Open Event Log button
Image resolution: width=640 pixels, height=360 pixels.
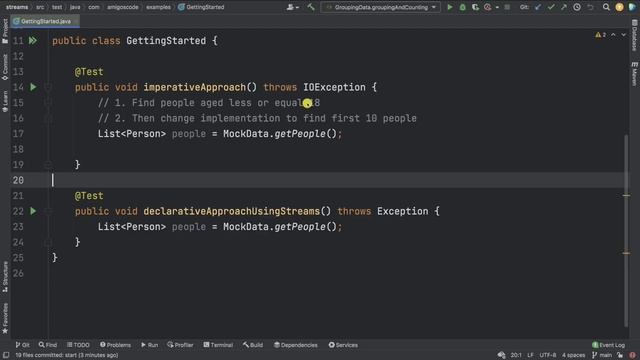point(608,345)
